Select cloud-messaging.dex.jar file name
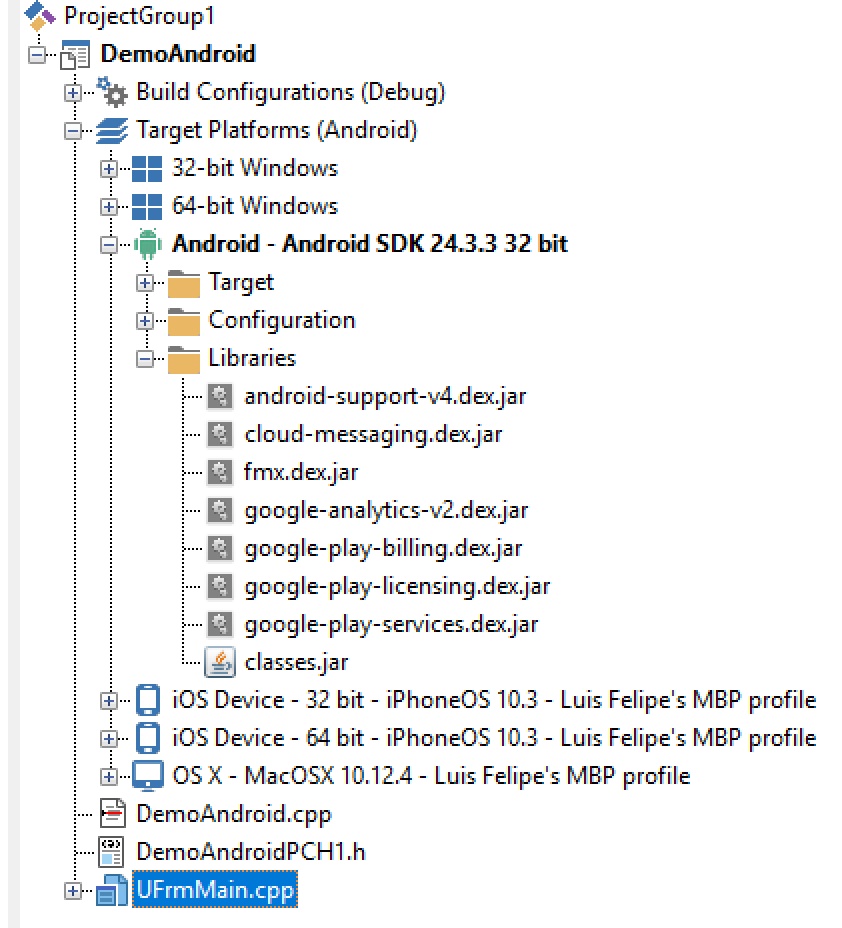The image size is (842, 928). tap(373, 435)
